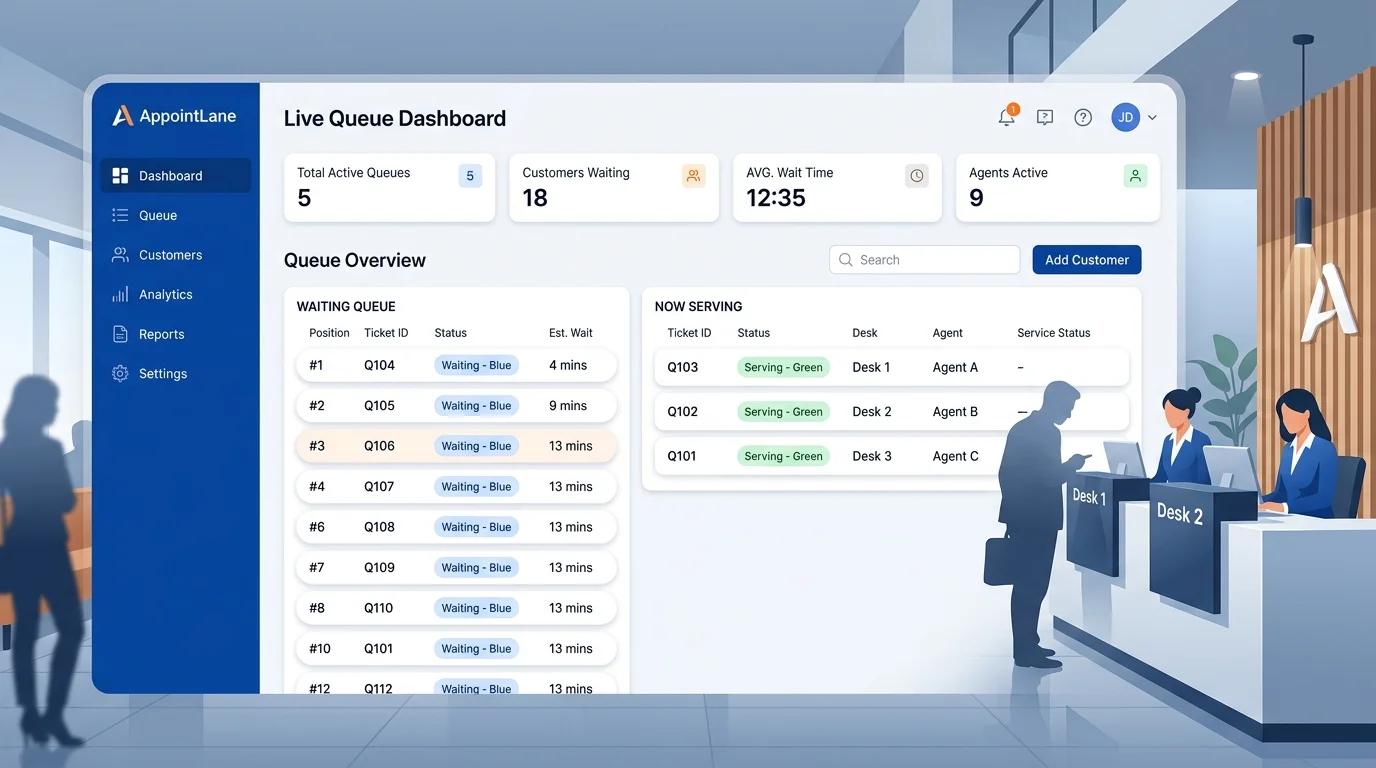Click the JD user avatar
This screenshot has width=1376, height=768.
pos(1125,117)
